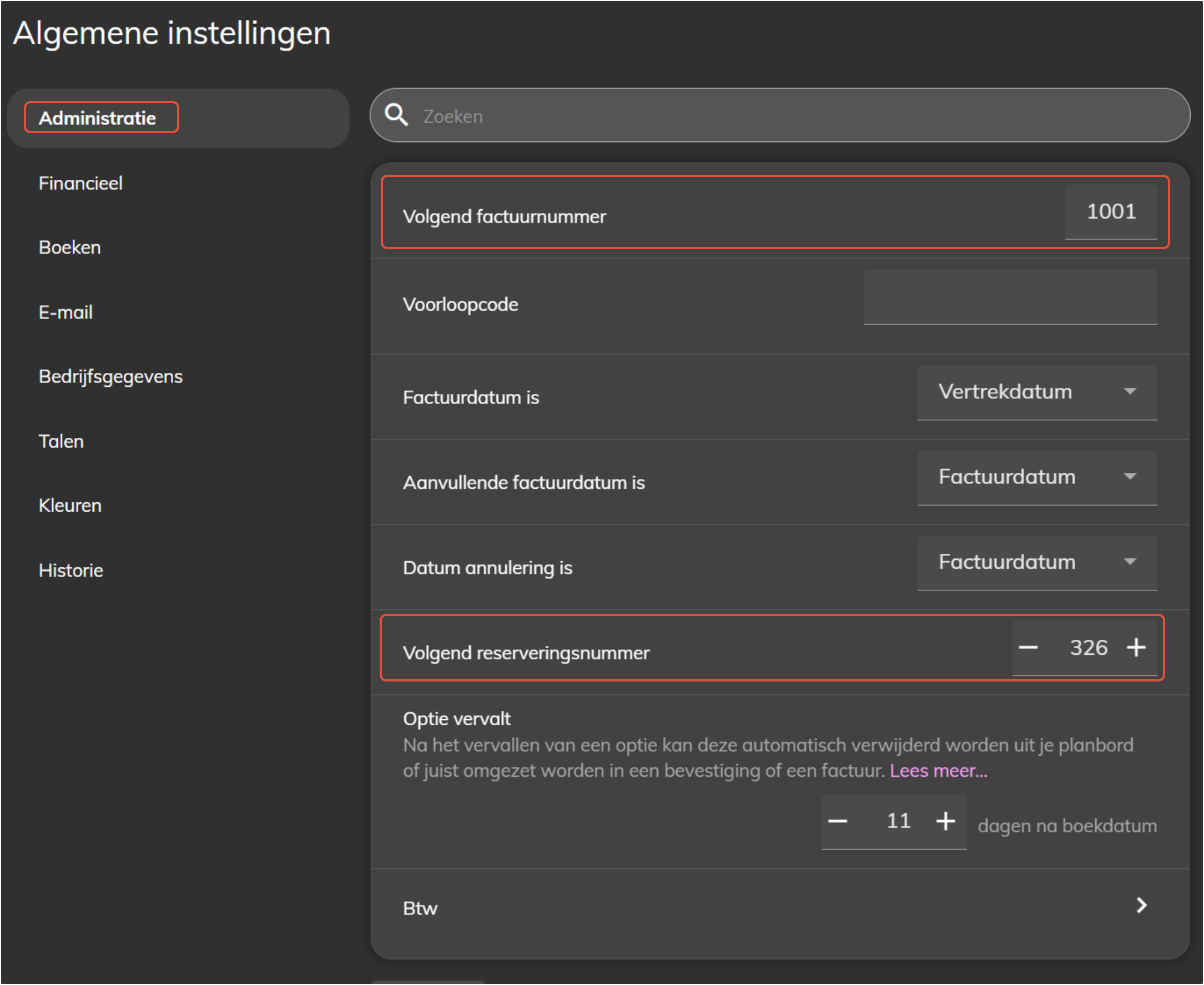Switch to the E-mail settings
The width and height of the screenshot is (1204, 985).
point(66,312)
